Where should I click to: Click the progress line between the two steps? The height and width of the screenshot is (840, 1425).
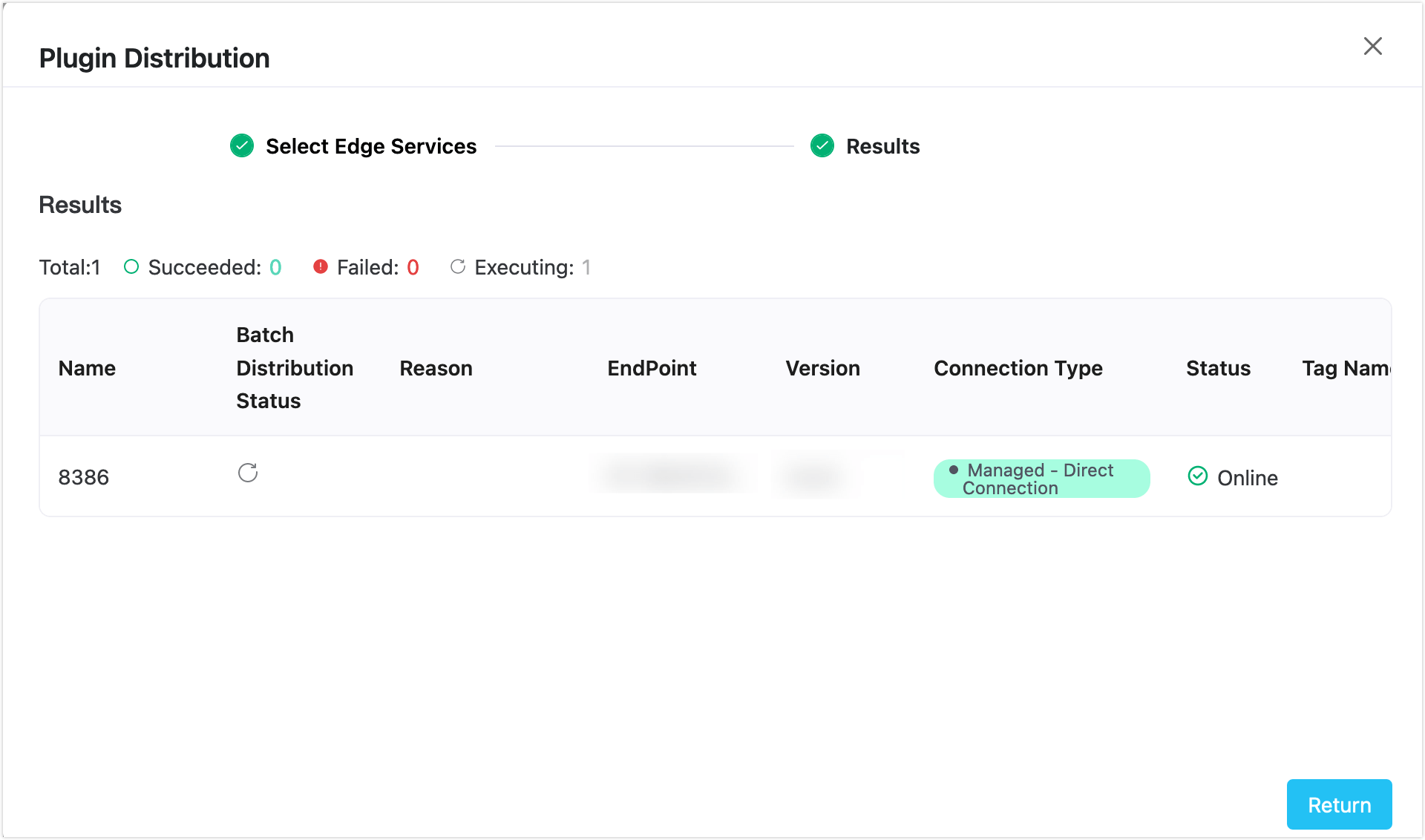[644, 146]
